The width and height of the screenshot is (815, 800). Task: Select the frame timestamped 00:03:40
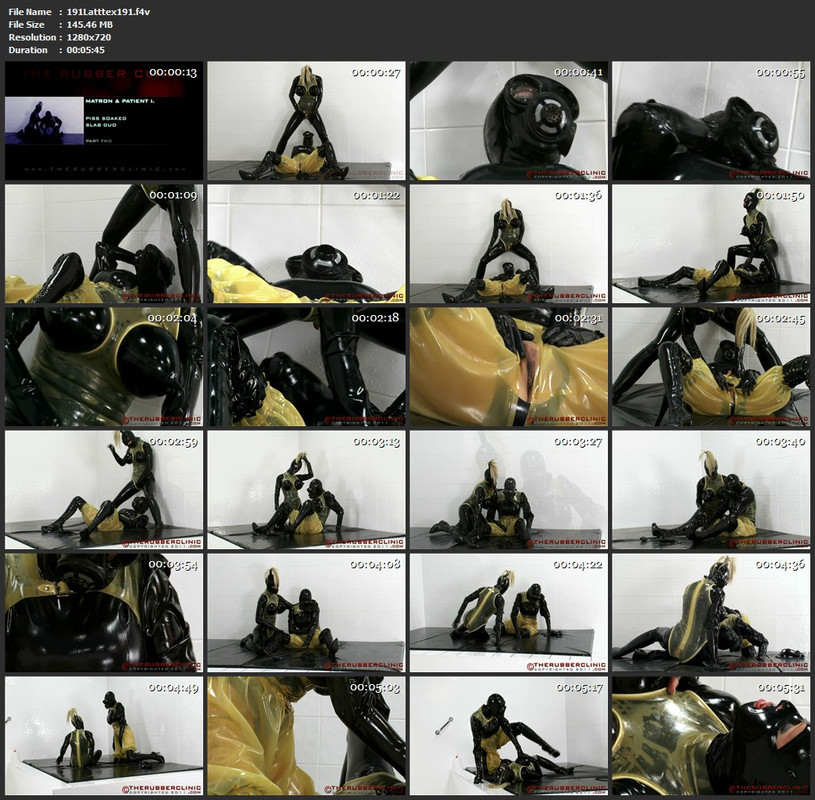[711, 490]
